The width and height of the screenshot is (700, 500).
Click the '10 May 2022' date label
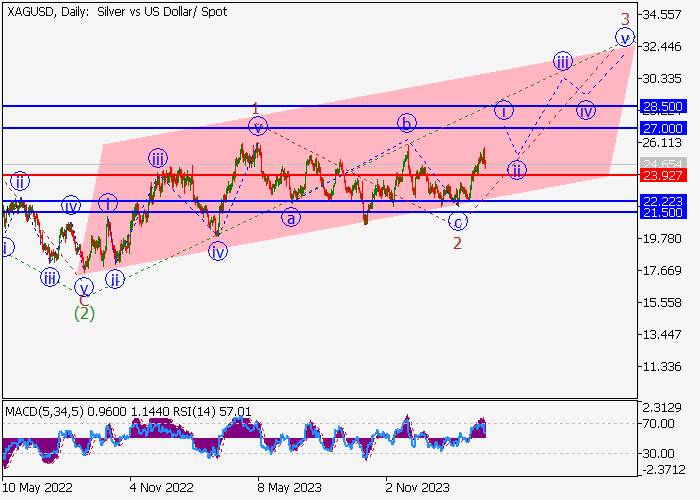click(x=38, y=488)
